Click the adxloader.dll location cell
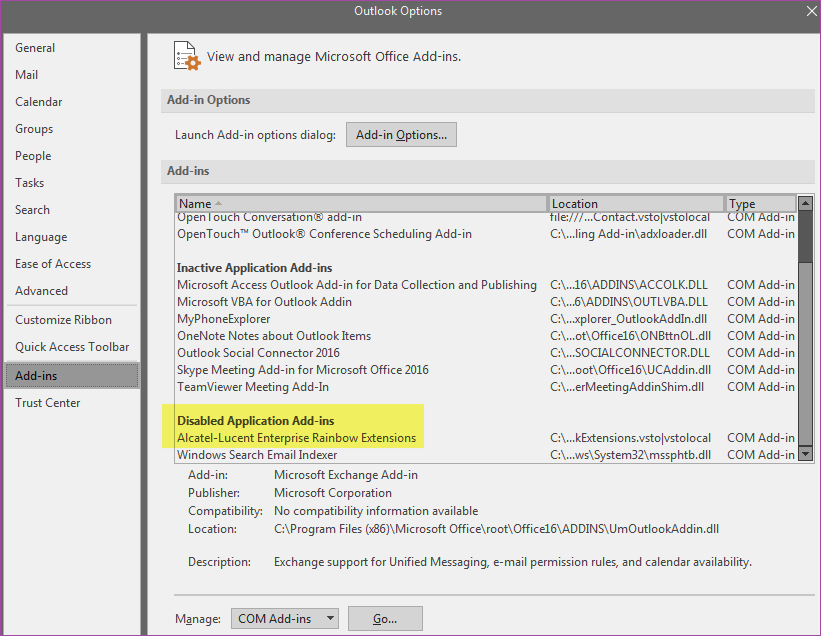821x636 pixels. pyautogui.click(x=628, y=234)
